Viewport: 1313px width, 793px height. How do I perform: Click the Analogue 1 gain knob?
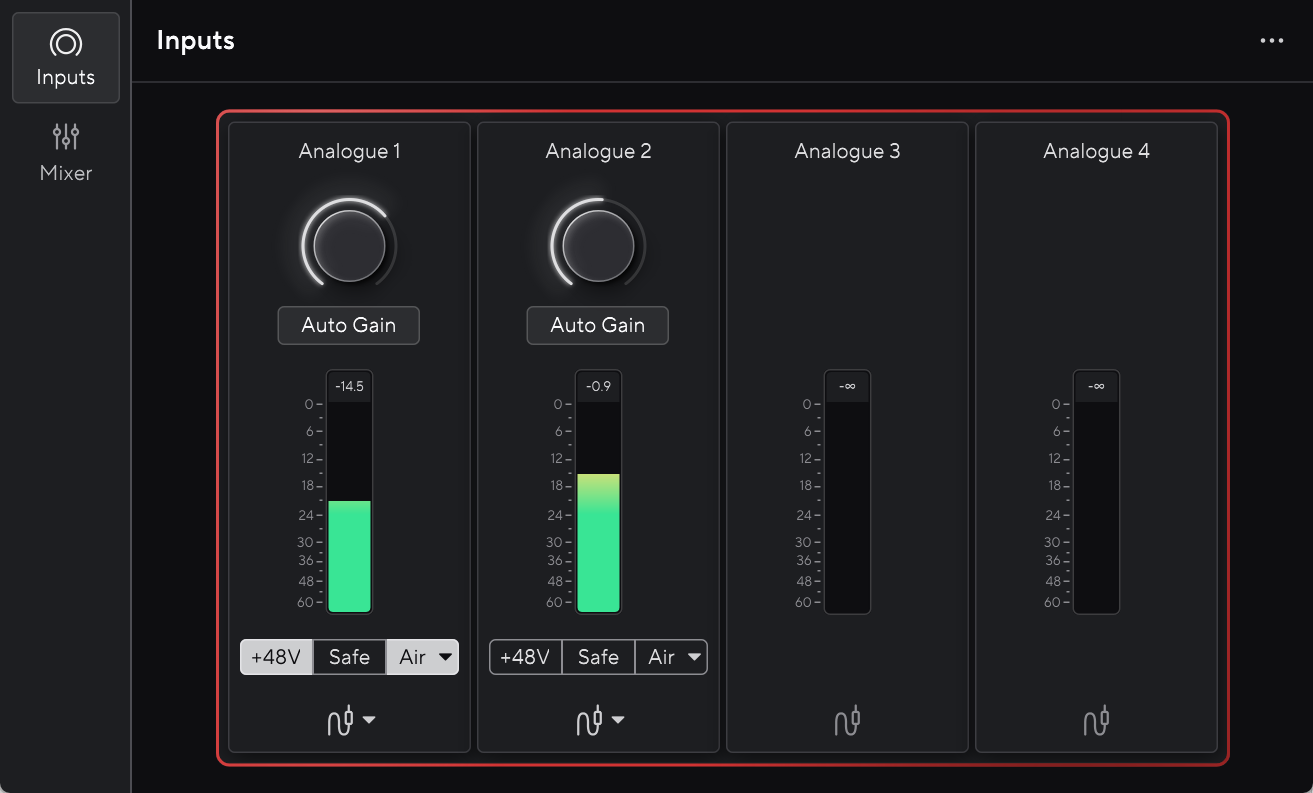[x=349, y=245]
